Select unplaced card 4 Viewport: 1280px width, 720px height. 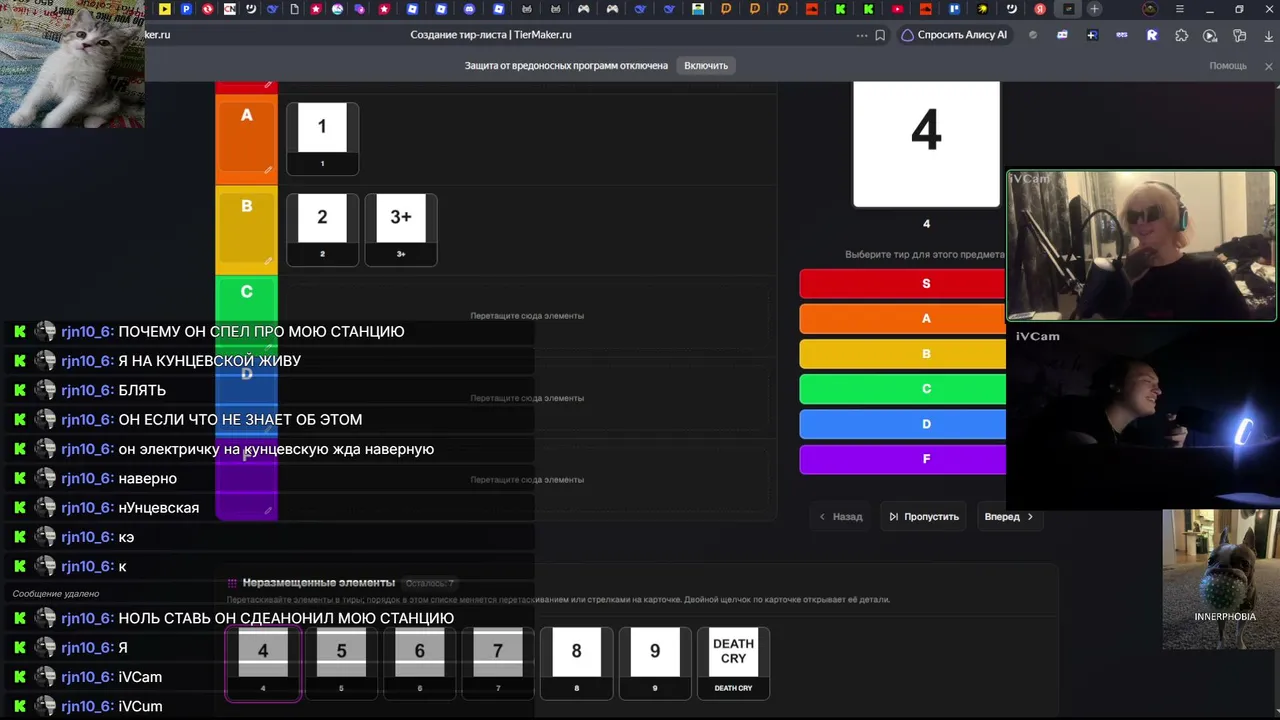click(x=263, y=662)
